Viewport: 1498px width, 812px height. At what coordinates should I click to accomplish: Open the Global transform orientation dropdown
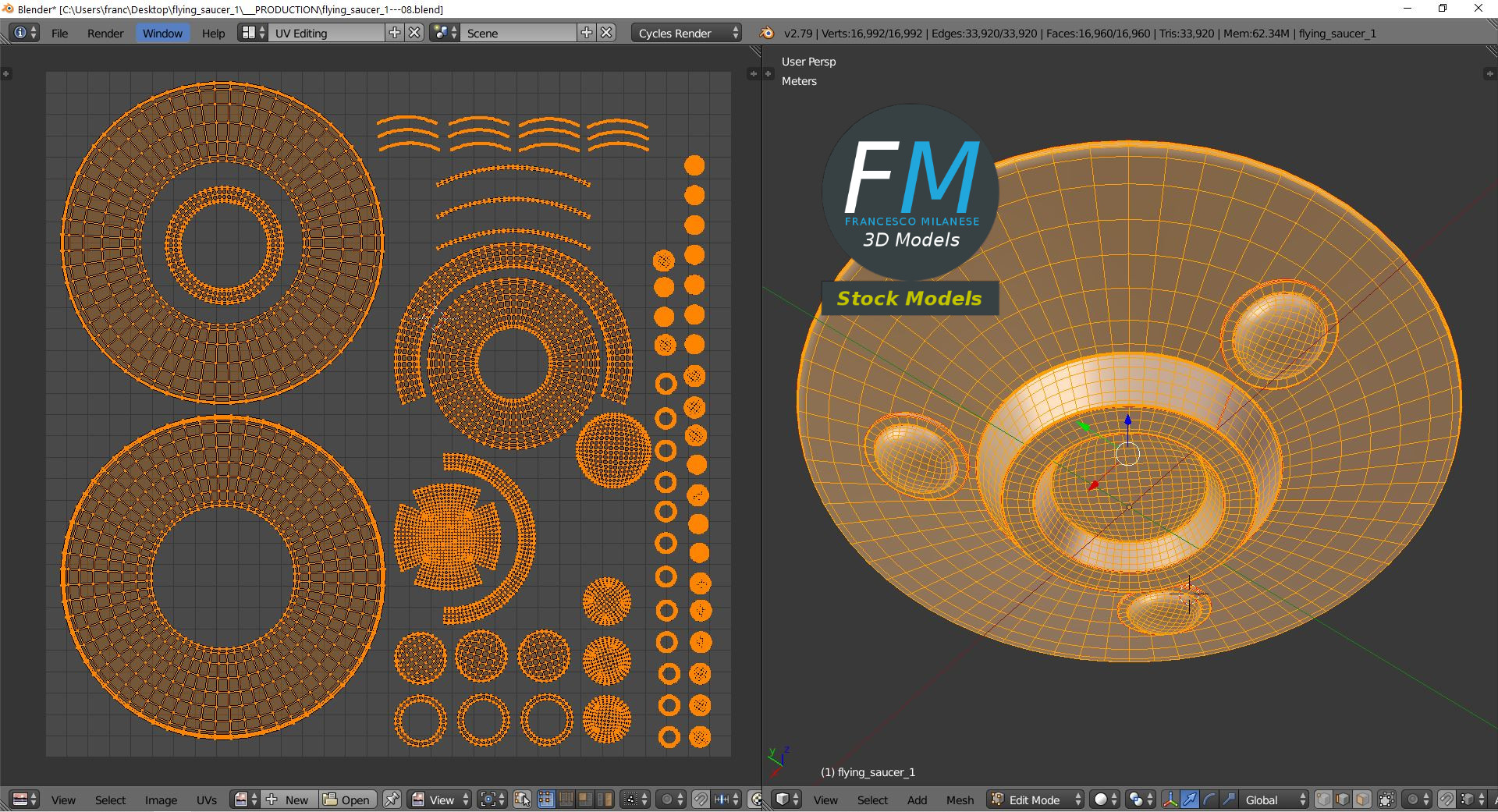1274,800
